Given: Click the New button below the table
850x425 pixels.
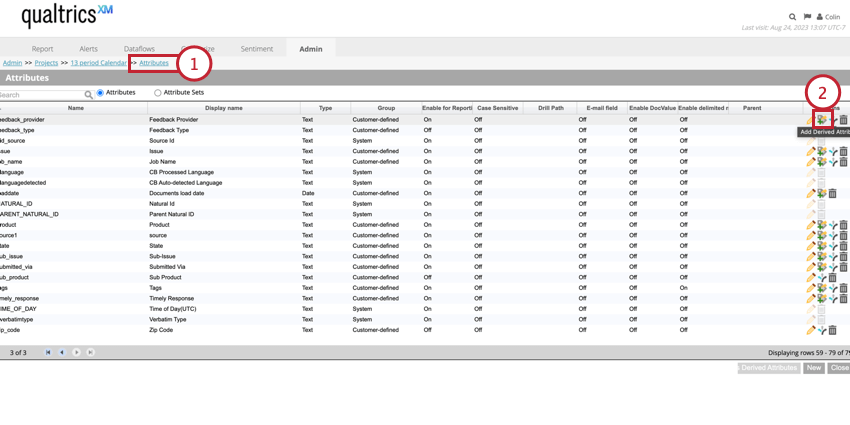Looking at the screenshot, I should pyautogui.click(x=814, y=368).
